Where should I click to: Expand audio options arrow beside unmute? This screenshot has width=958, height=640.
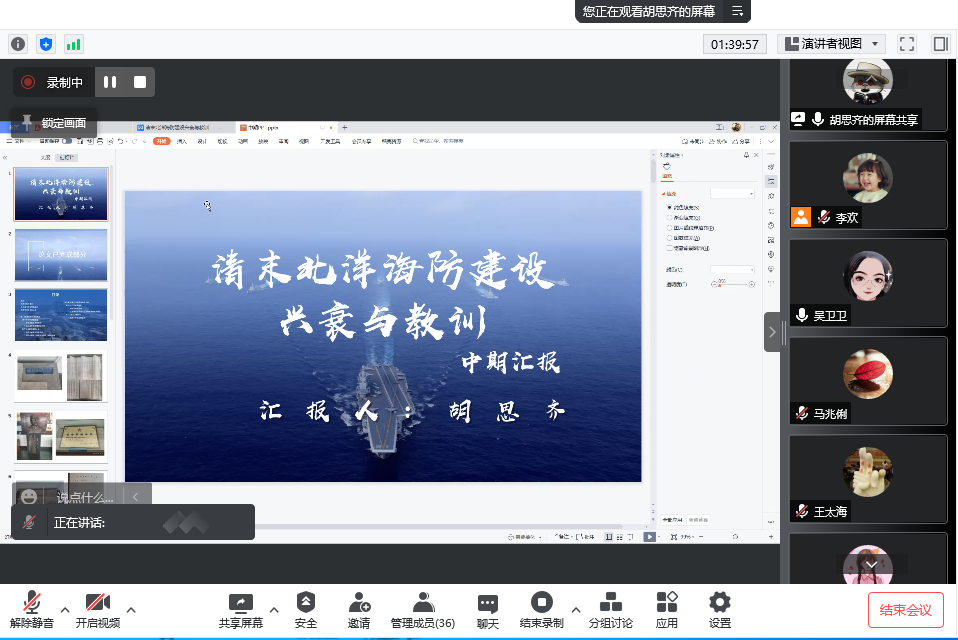[x=65, y=609]
